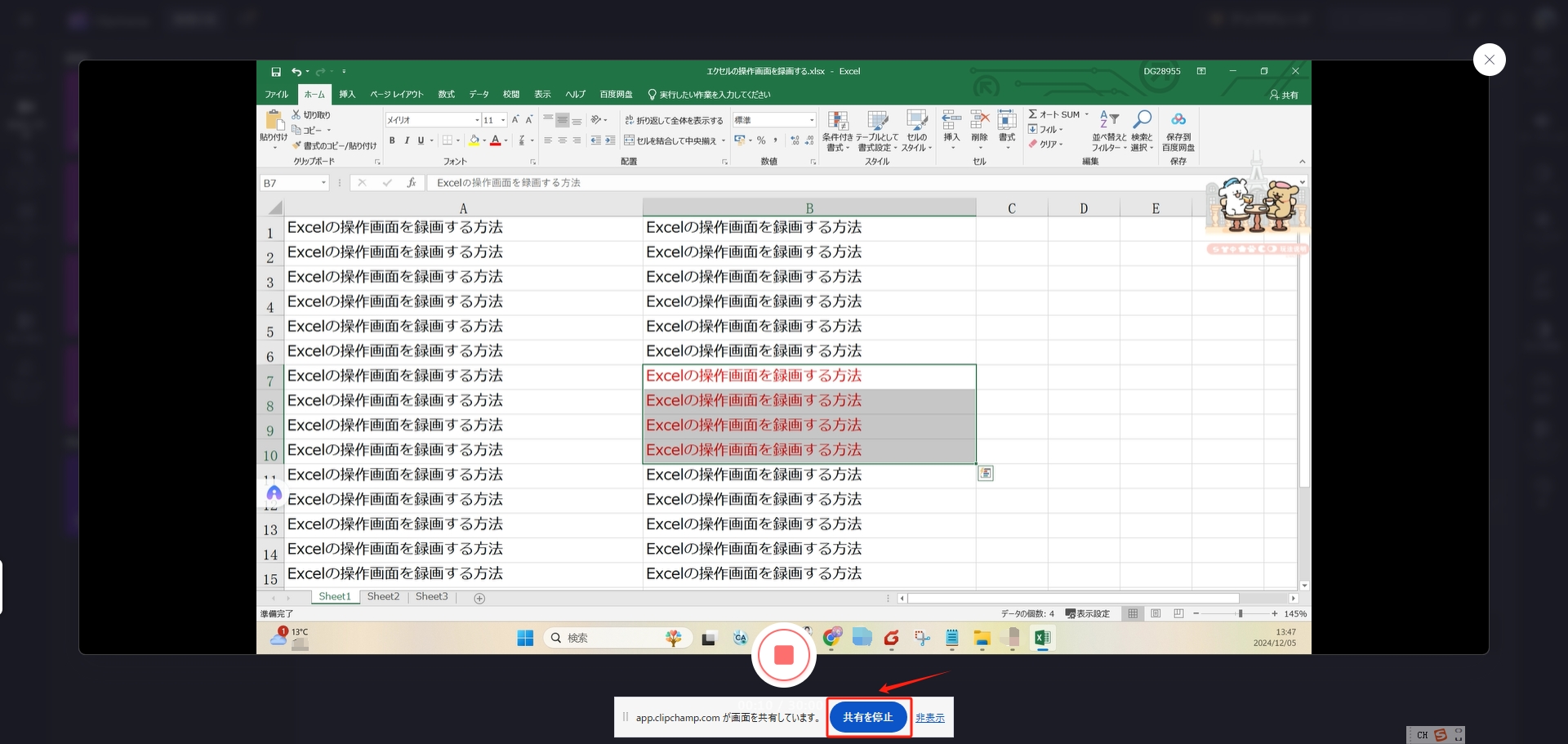The image size is (1568, 744).
Task: Open the メイリオ font name dropdown
Action: pos(477,120)
